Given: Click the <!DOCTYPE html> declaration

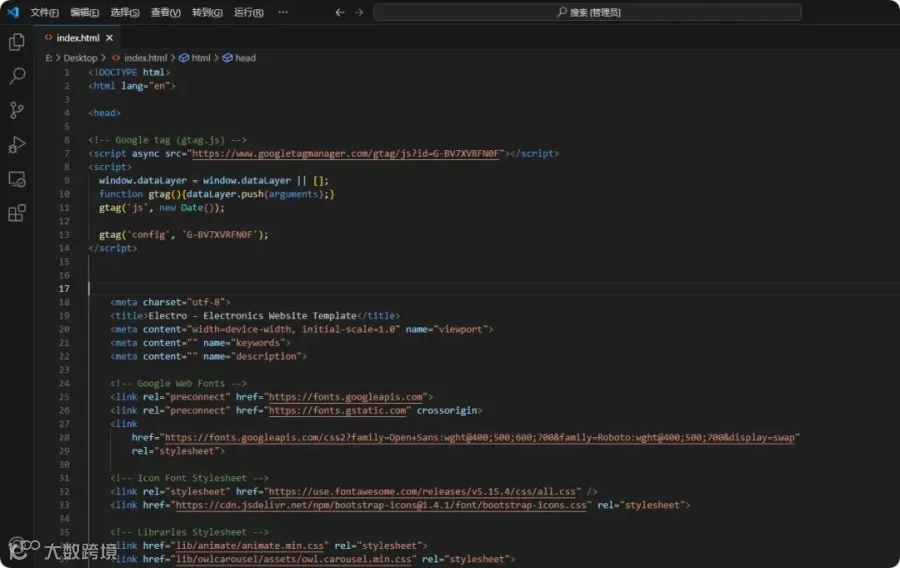Looking at the screenshot, I should tap(129, 73).
